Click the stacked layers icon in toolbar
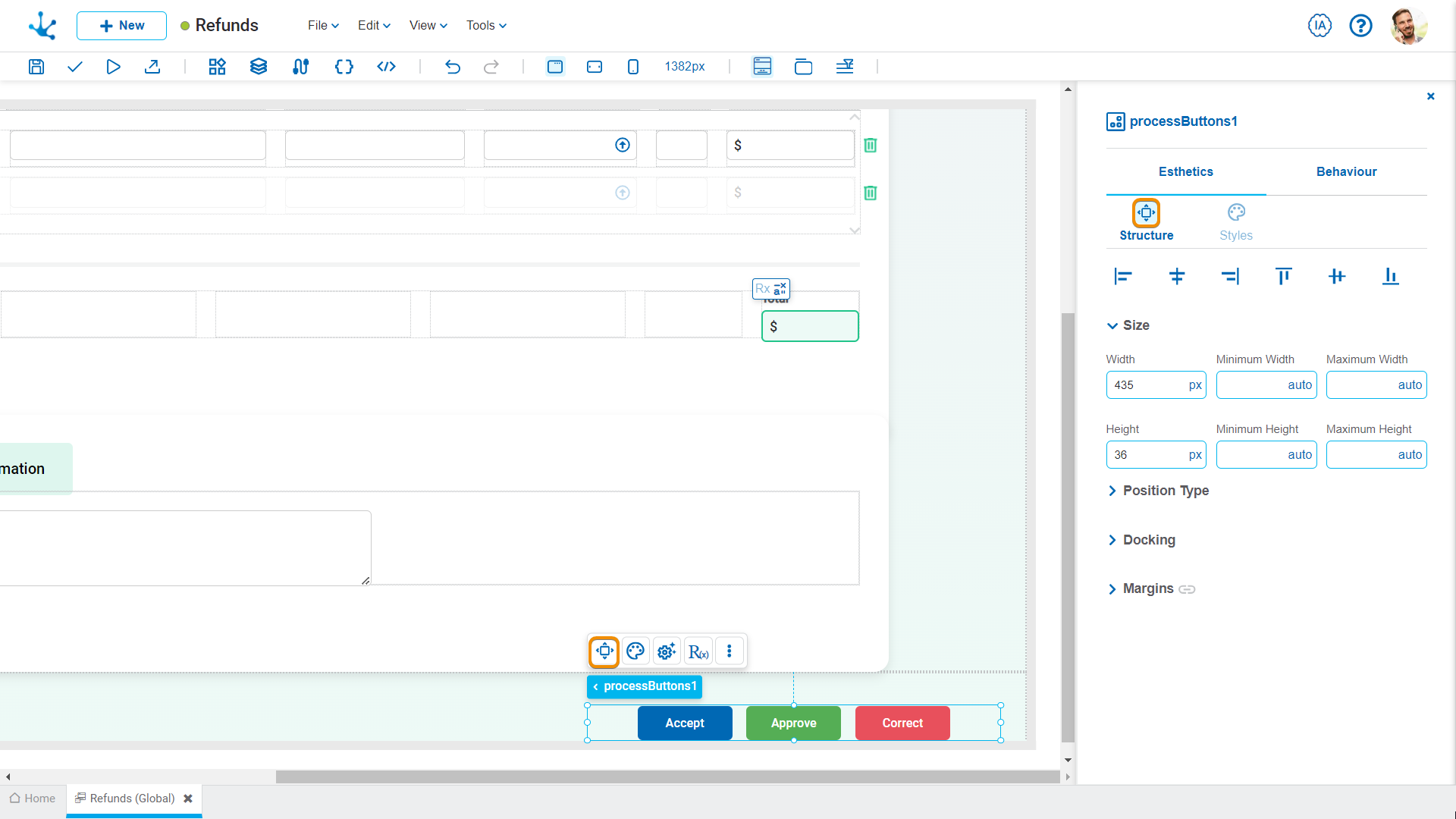 click(258, 66)
